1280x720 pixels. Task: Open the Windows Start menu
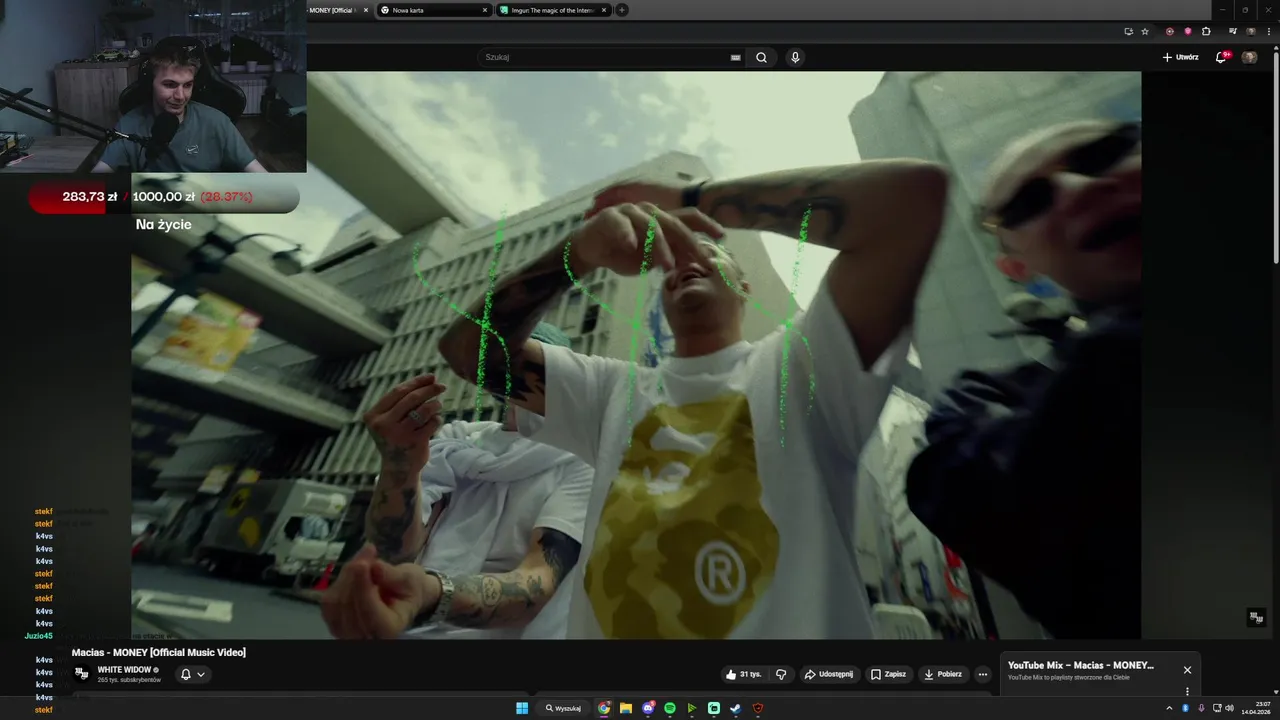click(522, 708)
